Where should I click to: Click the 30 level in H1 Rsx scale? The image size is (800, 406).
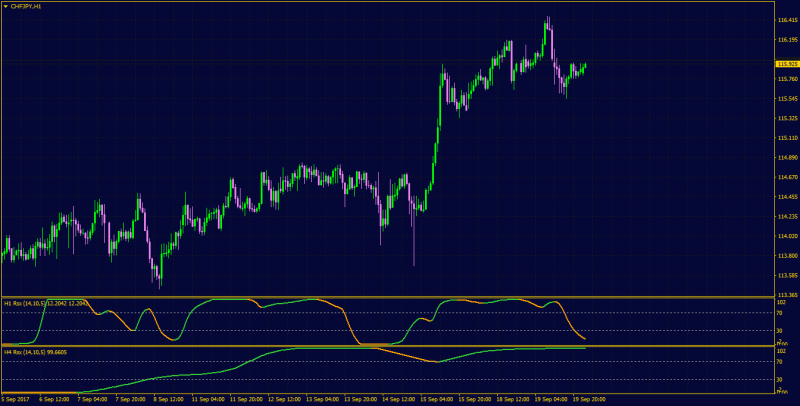[x=781, y=331]
